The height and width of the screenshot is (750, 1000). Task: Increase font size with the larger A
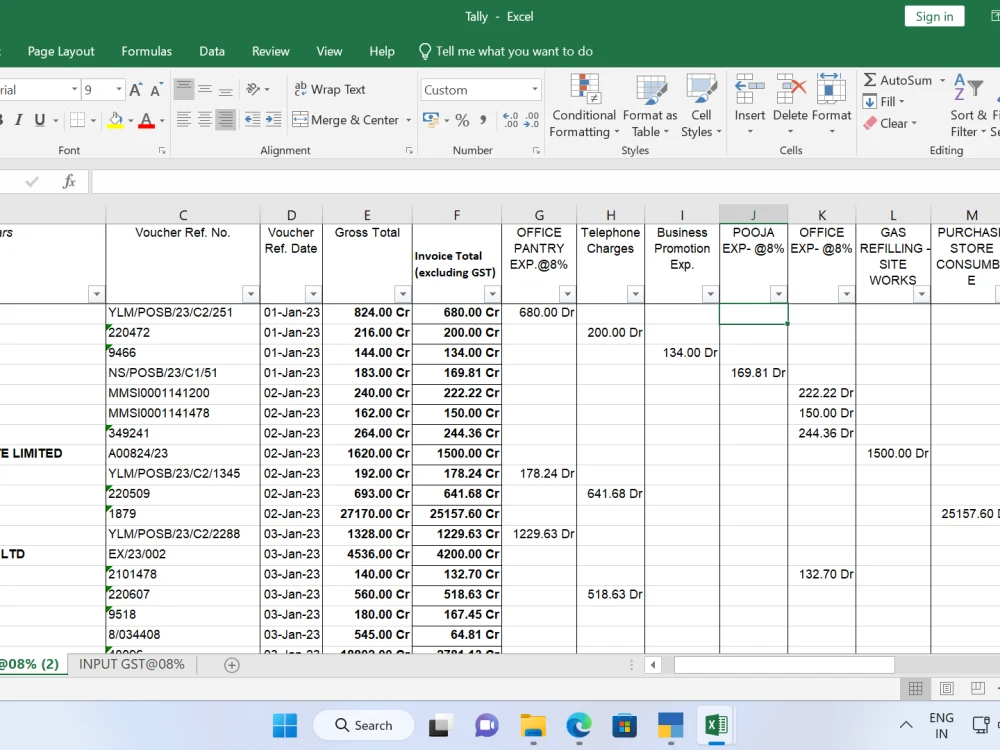[135, 90]
